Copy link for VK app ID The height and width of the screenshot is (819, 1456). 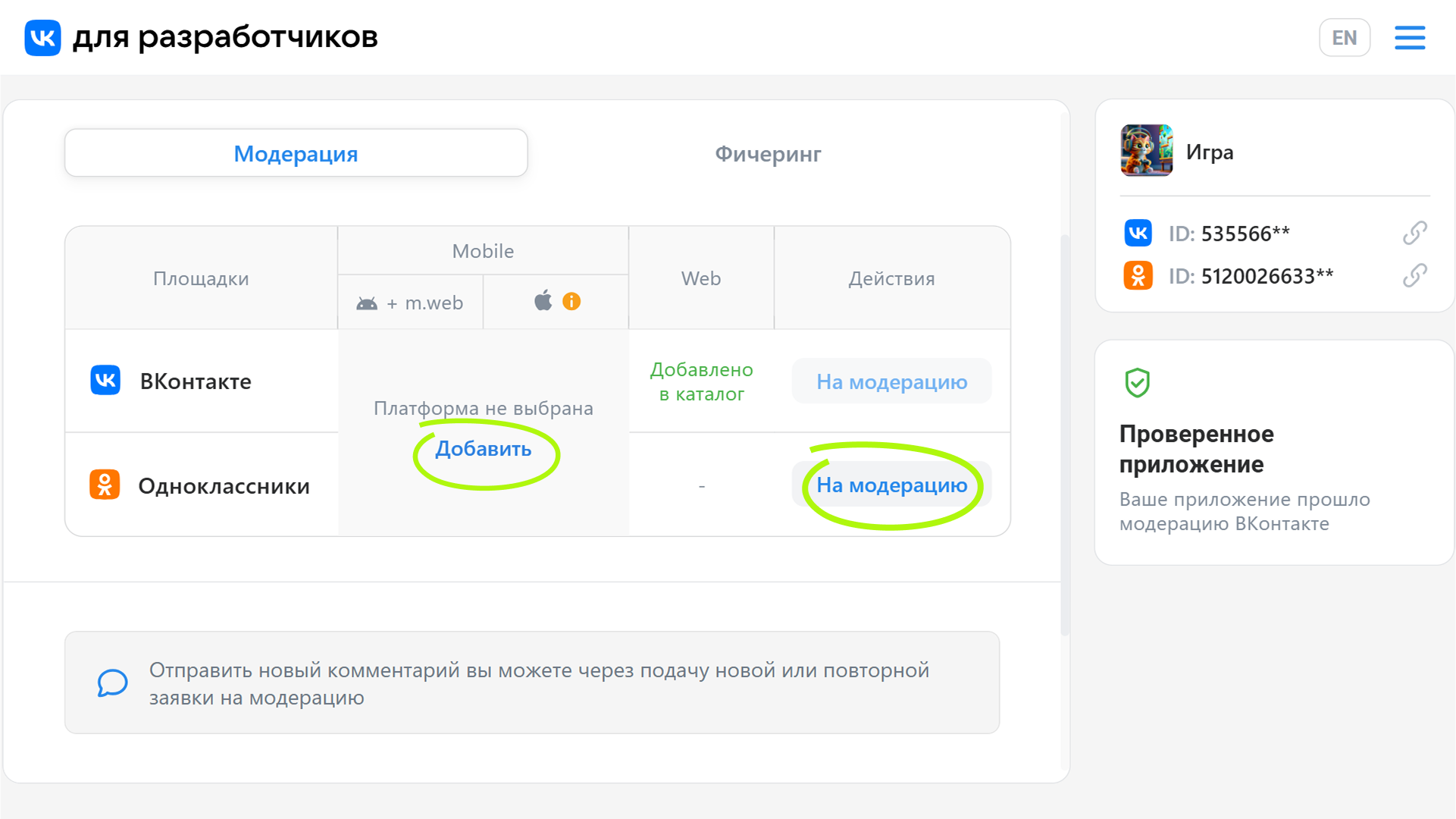(x=1414, y=233)
